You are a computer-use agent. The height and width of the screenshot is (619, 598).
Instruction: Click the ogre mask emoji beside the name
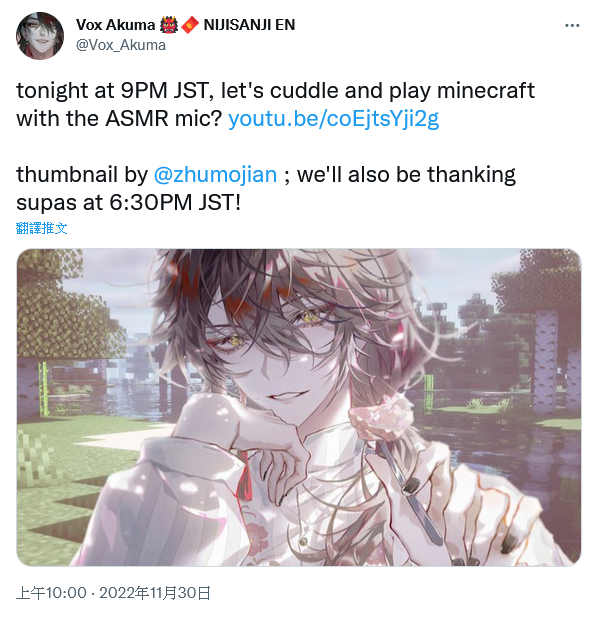[x=169, y=25]
